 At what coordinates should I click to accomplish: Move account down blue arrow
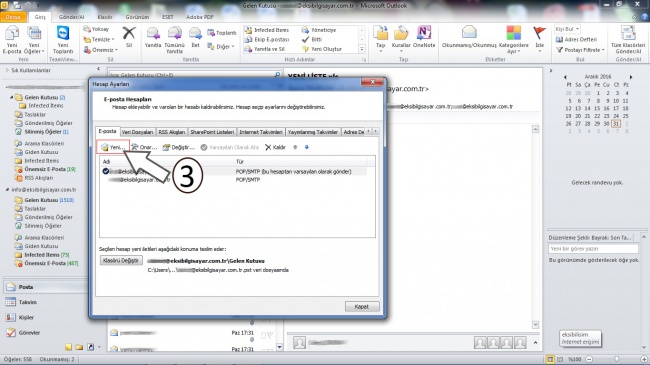307,147
